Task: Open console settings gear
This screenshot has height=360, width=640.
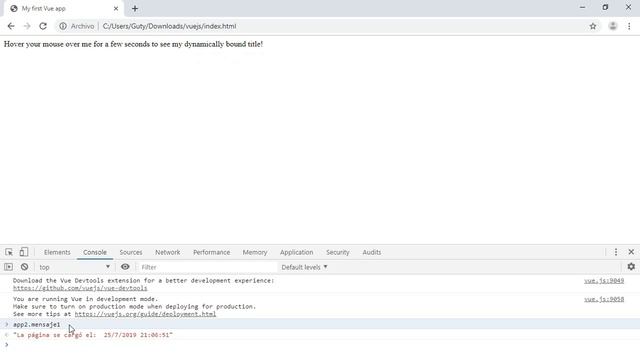Action: click(x=631, y=267)
